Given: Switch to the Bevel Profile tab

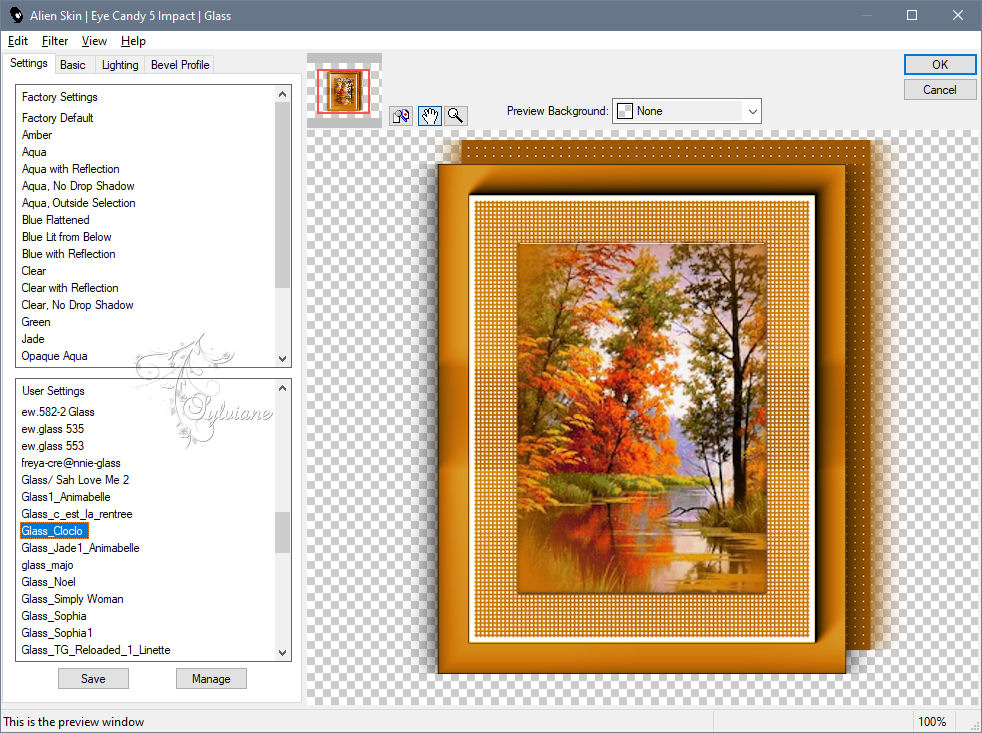Looking at the screenshot, I should pyautogui.click(x=180, y=65).
